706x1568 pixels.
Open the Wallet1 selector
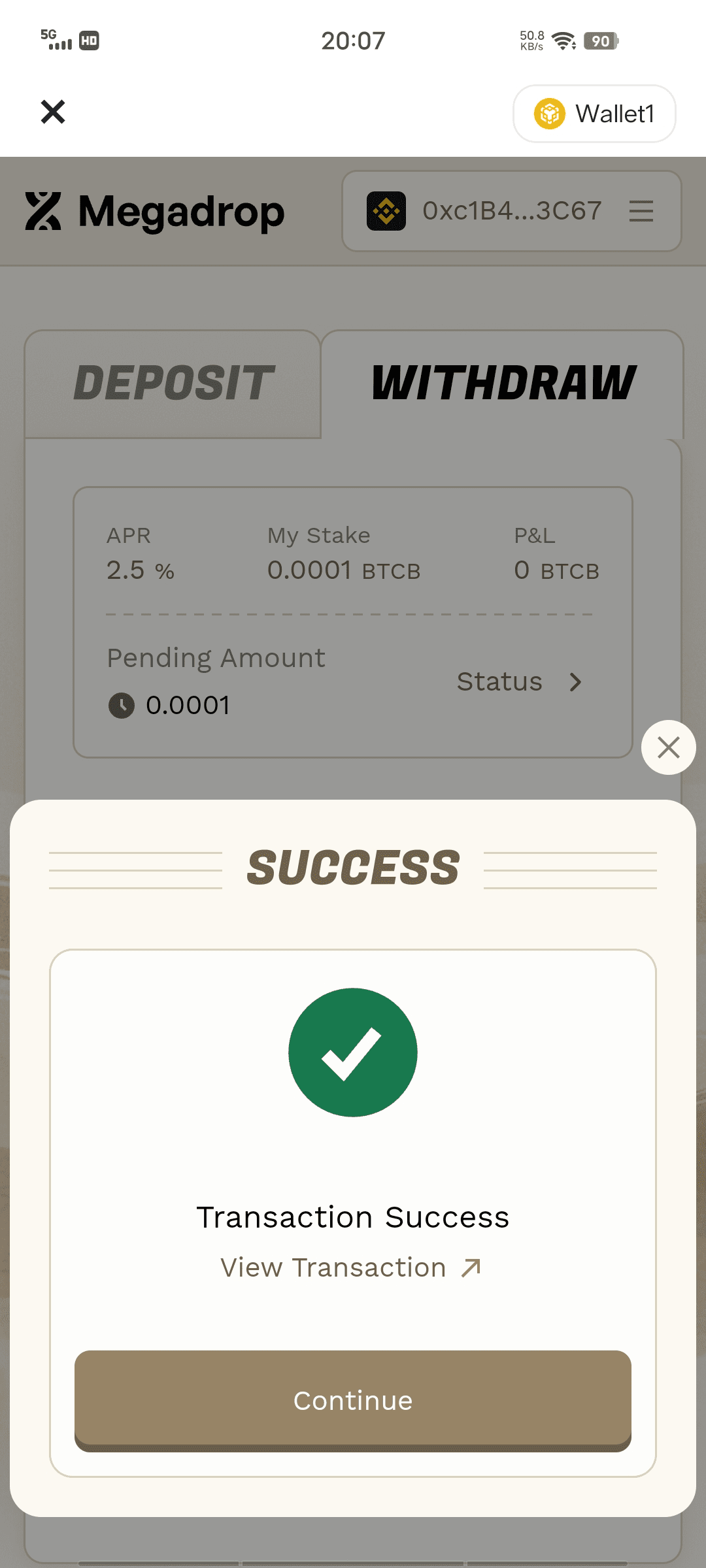(594, 114)
